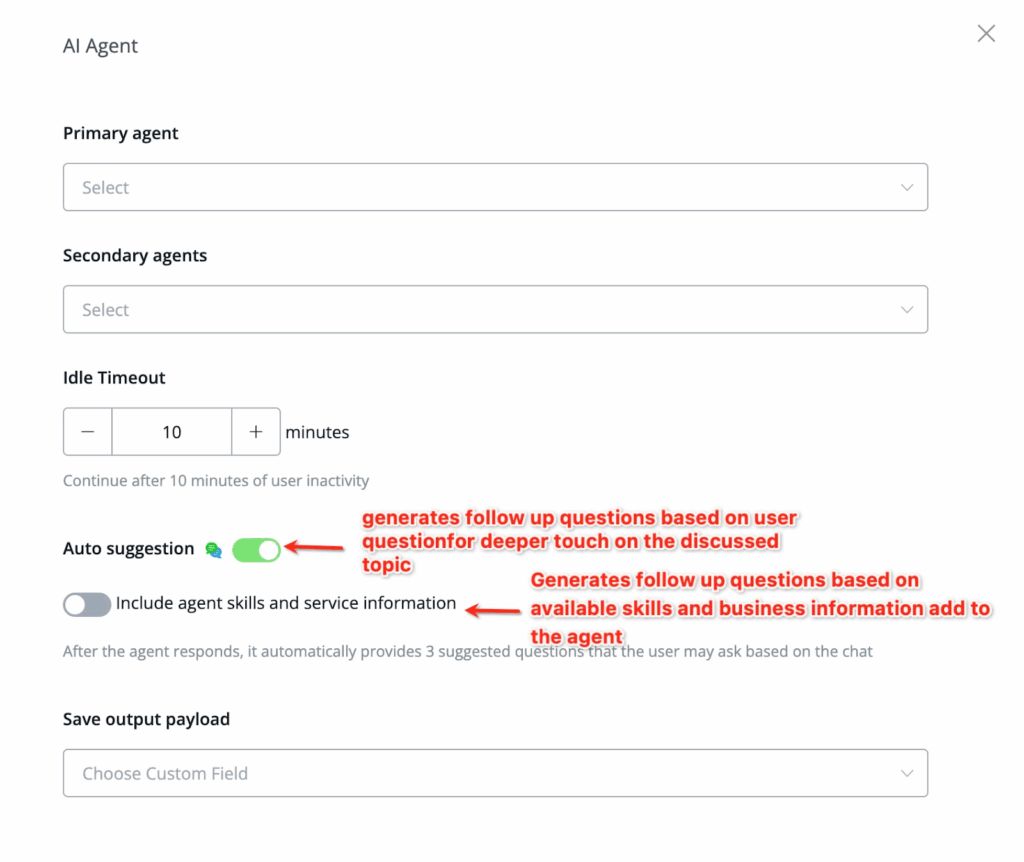The width and height of the screenshot is (1024, 862).
Task: Click the Save output payload chevron arrow
Action: tap(907, 773)
